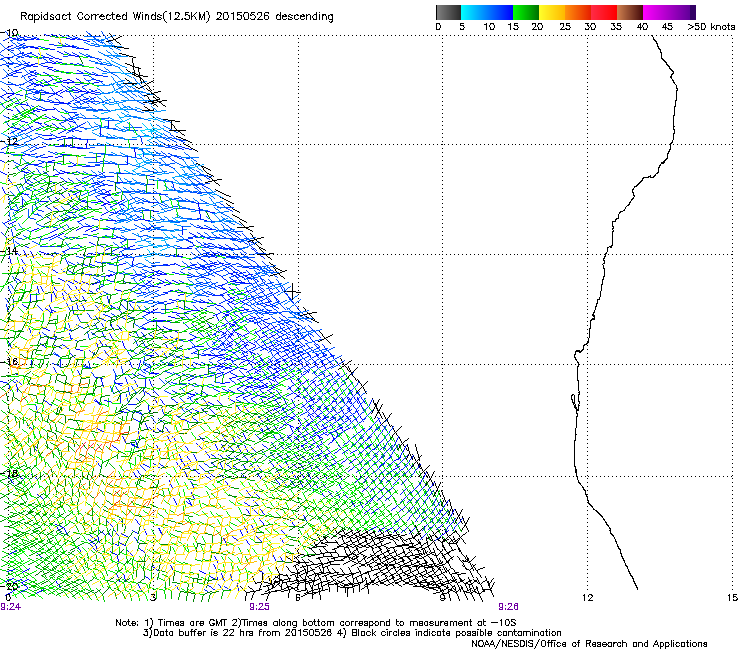The image size is (740, 650).
Task: Click the 'Rapidscat Corrected Winds' title text
Action: tap(177, 16)
